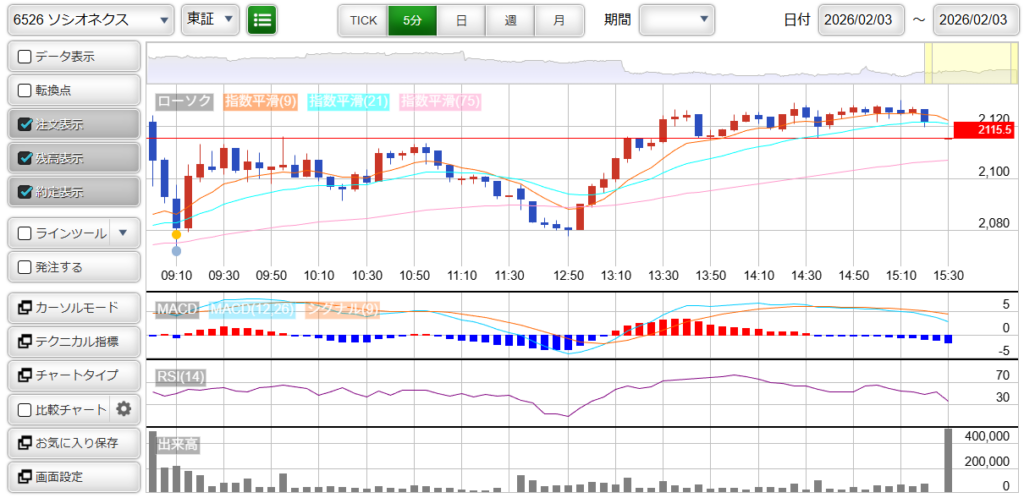Open the カーソルモード popup button
Screen dimensions: 1024x498
click(72, 307)
